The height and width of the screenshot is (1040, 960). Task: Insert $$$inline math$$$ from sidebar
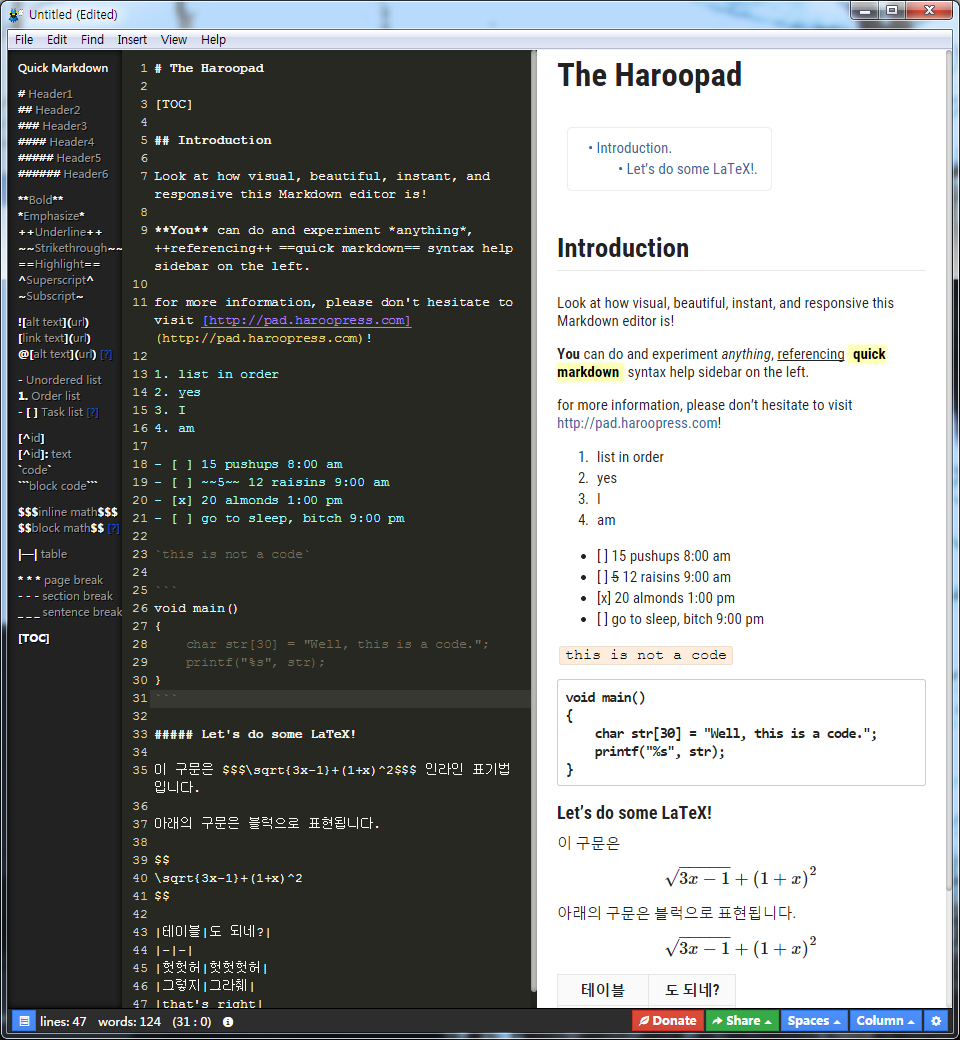[x=68, y=512]
